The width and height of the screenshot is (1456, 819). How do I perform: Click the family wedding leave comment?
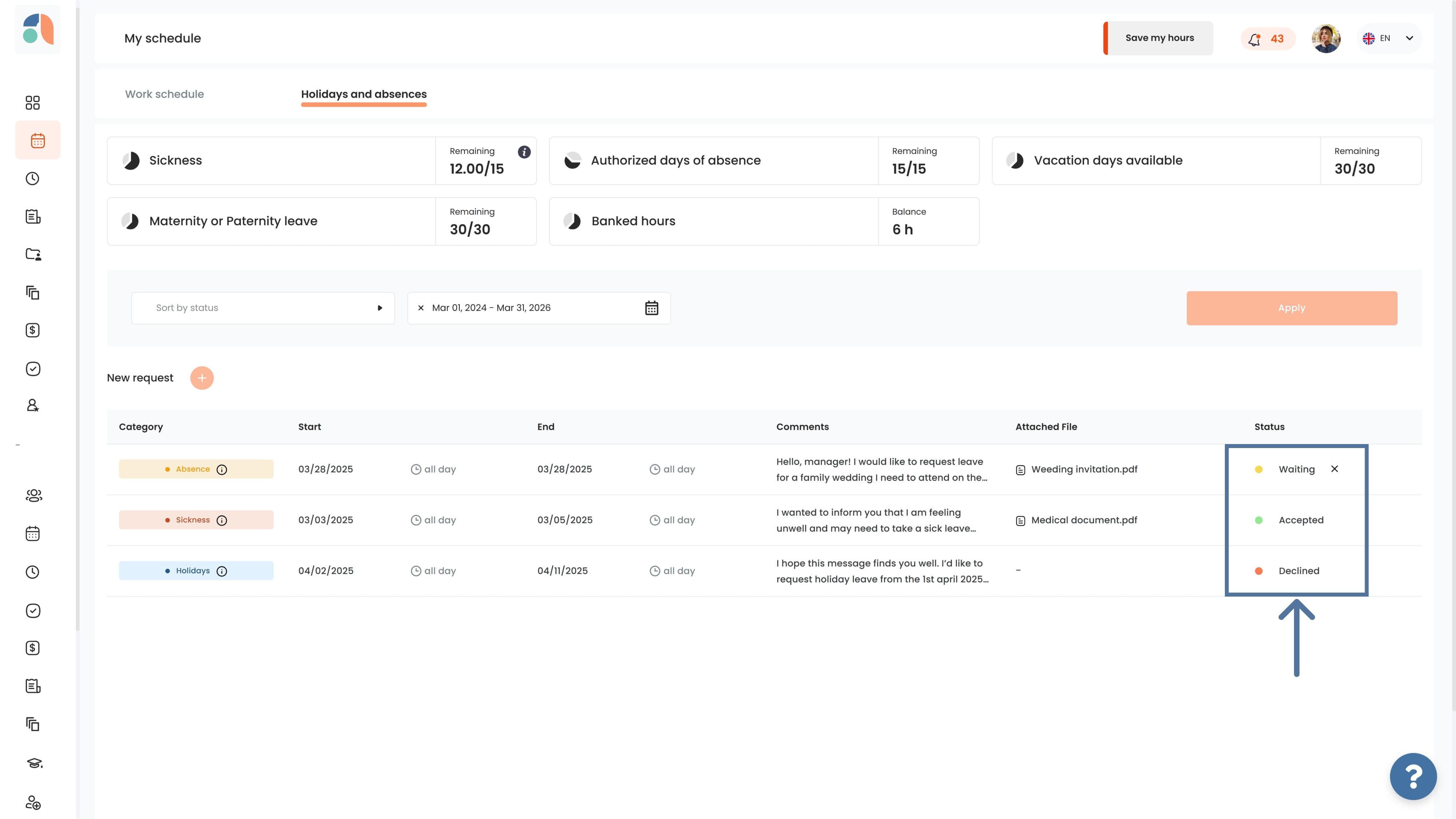tap(882, 470)
